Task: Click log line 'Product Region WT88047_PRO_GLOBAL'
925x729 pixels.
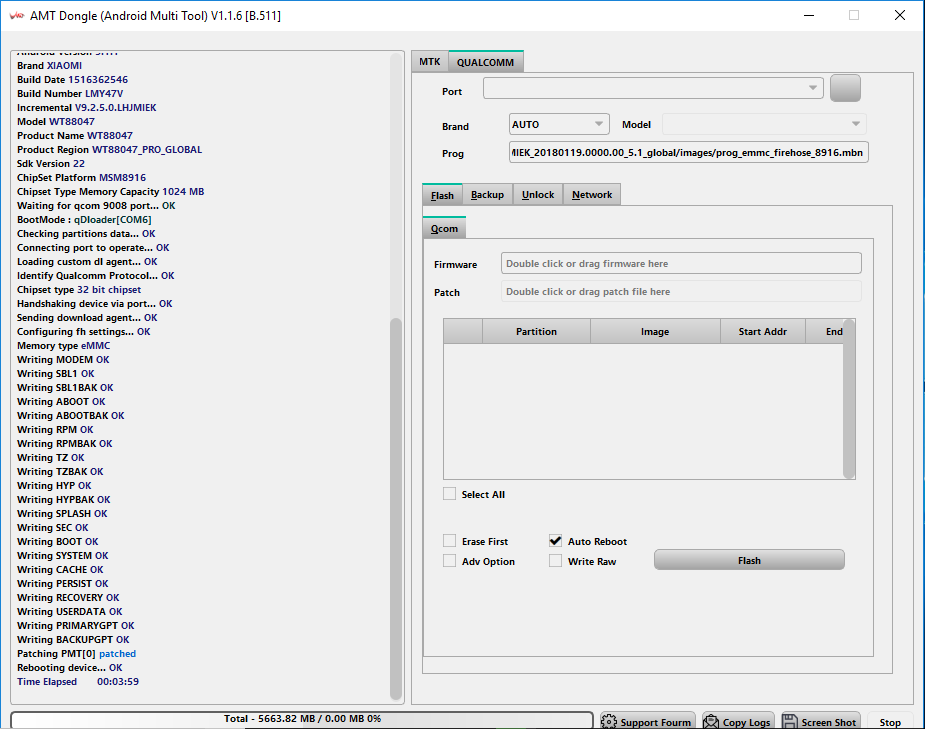Action: (109, 149)
